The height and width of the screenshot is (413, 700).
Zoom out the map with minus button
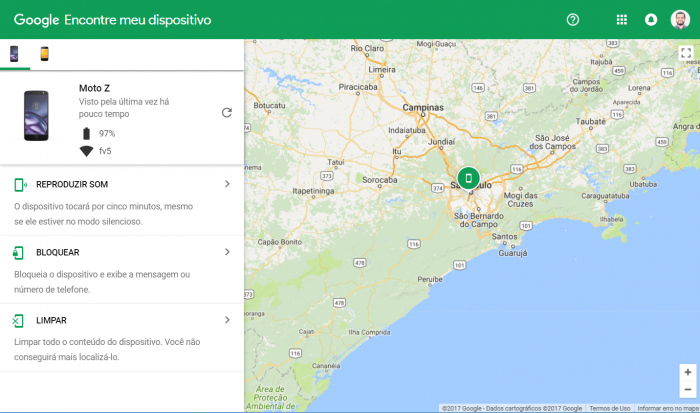pyautogui.click(x=688, y=390)
